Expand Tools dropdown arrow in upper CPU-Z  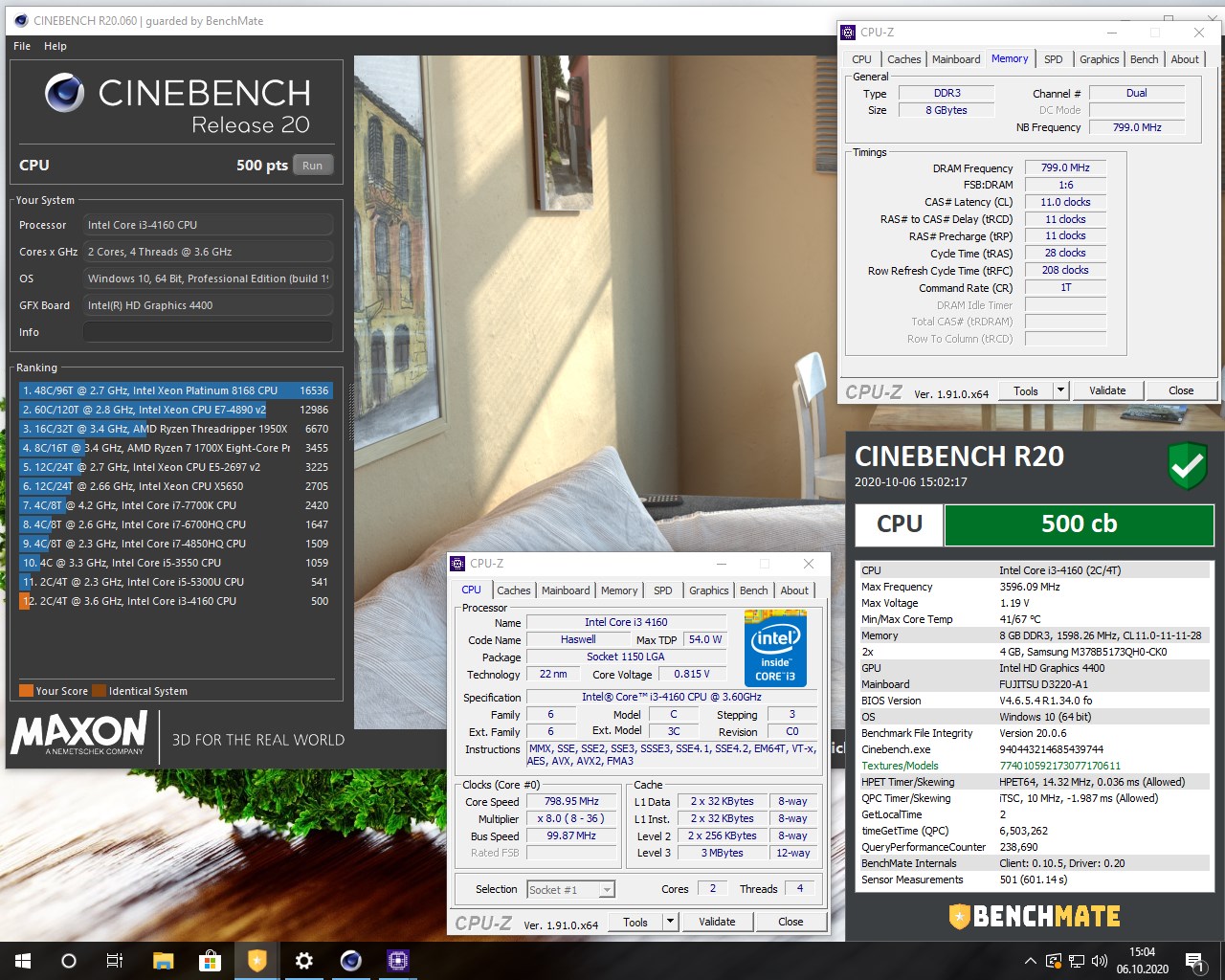[x=1060, y=390]
